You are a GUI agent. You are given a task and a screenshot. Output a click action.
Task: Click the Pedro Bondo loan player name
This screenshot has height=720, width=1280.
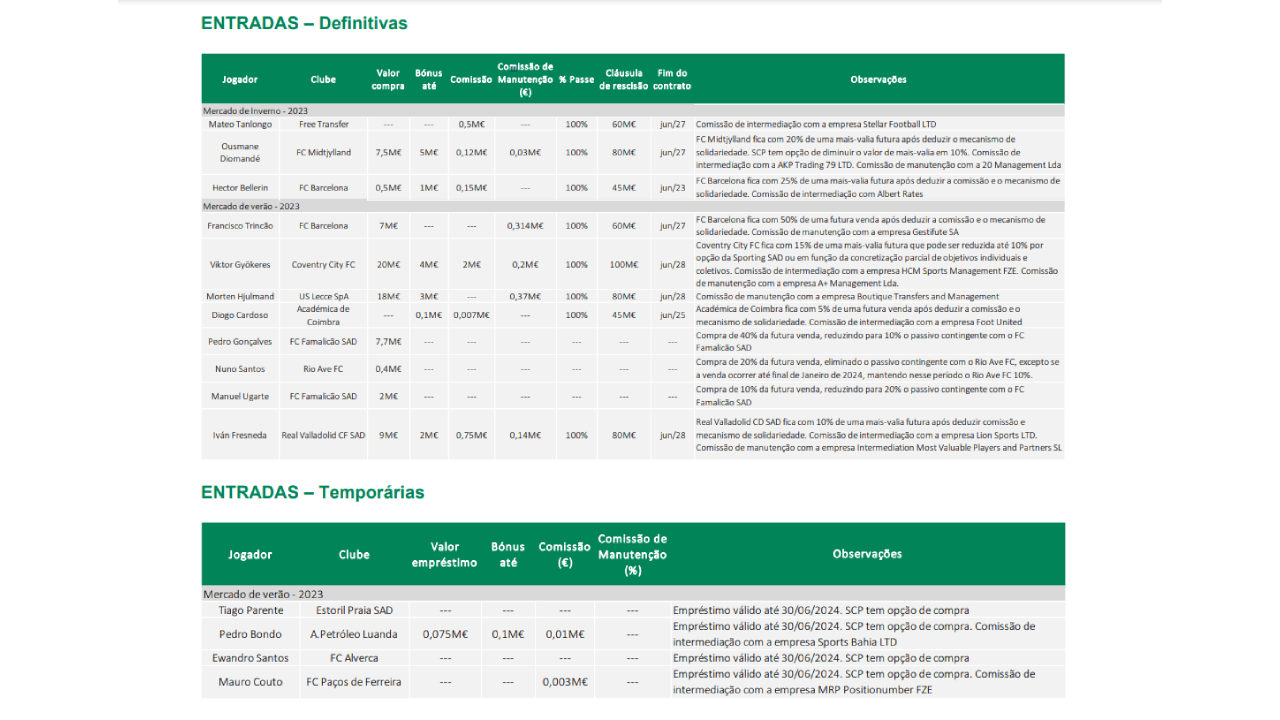[250, 634]
